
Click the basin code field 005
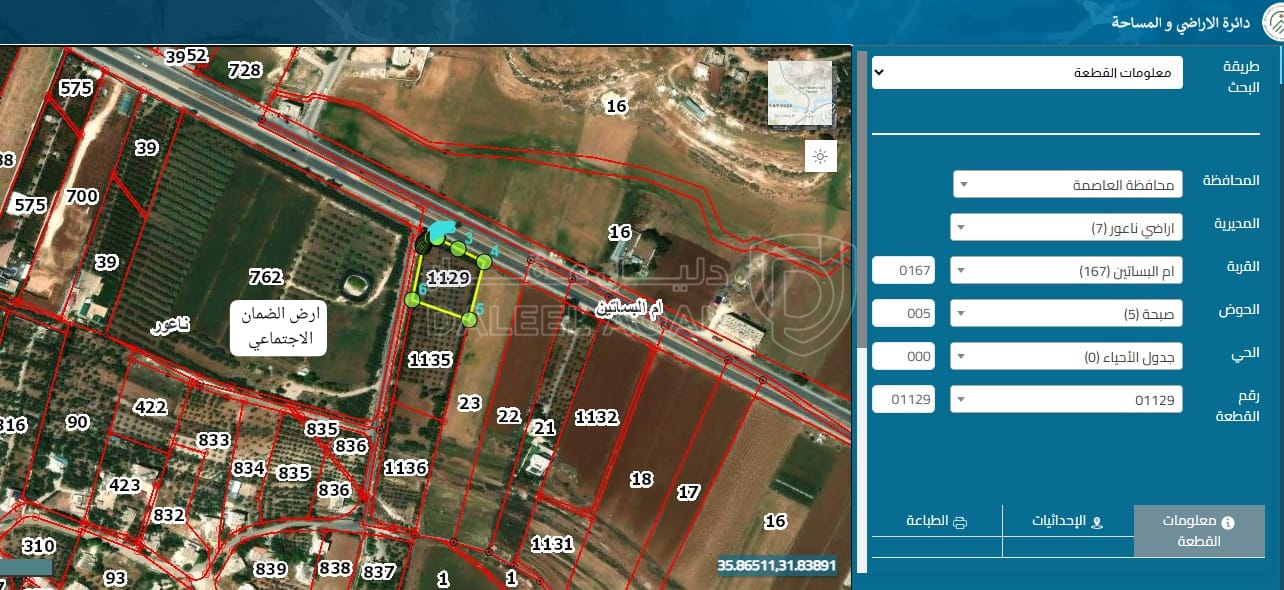click(904, 314)
